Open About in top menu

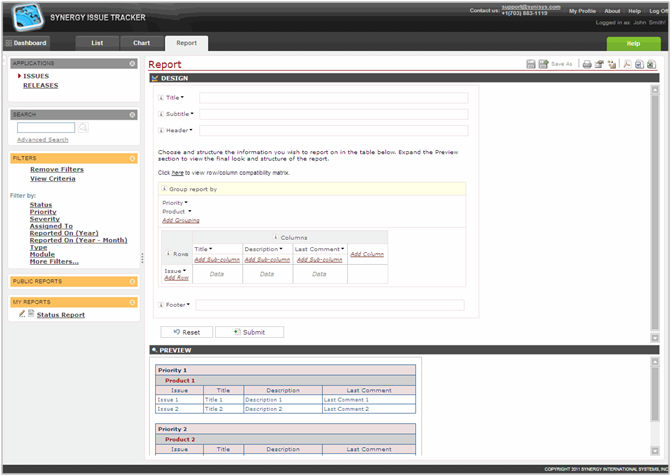click(x=612, y=11)
